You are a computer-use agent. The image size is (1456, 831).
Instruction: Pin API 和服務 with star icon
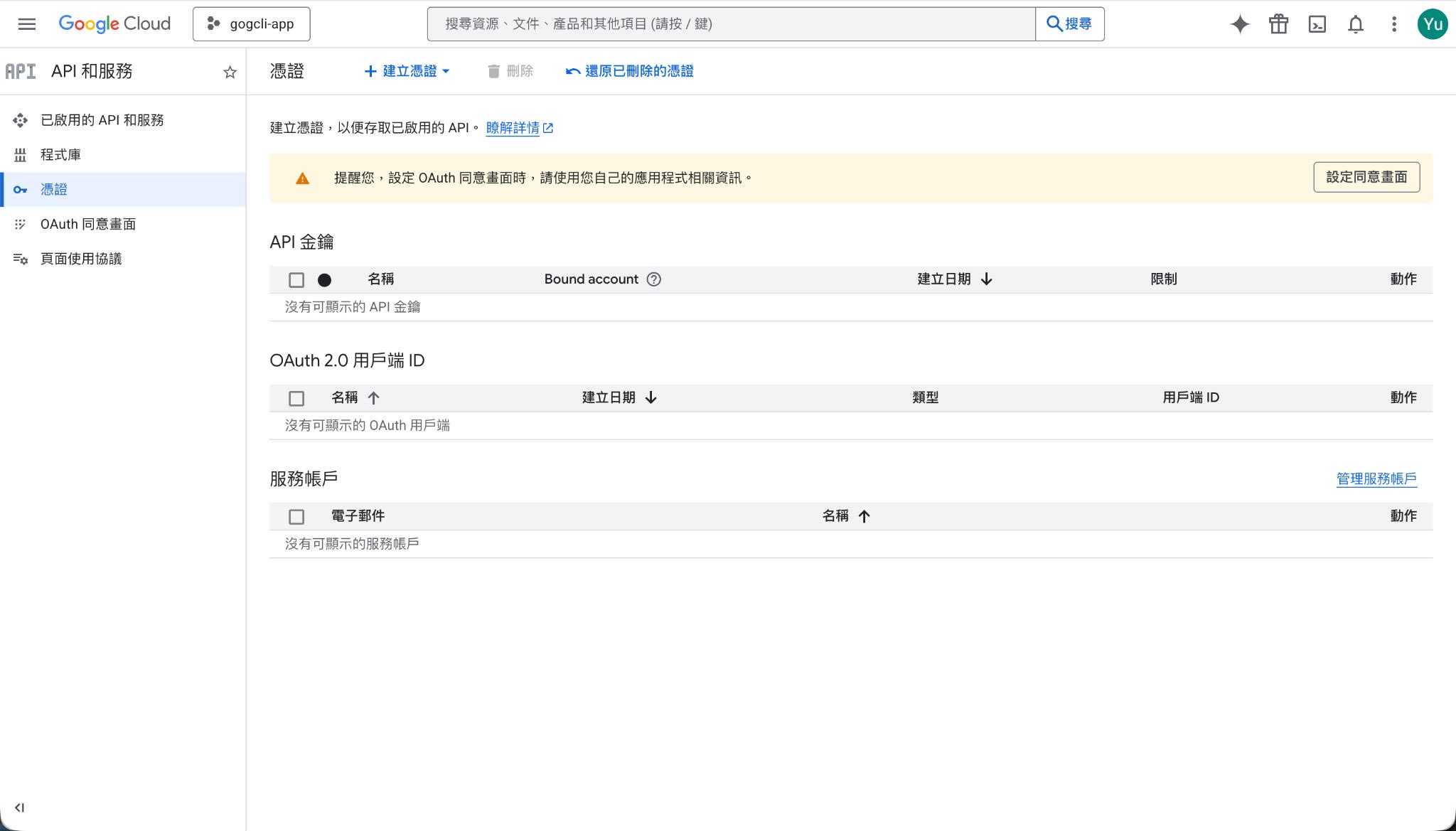tap(230, 72)
